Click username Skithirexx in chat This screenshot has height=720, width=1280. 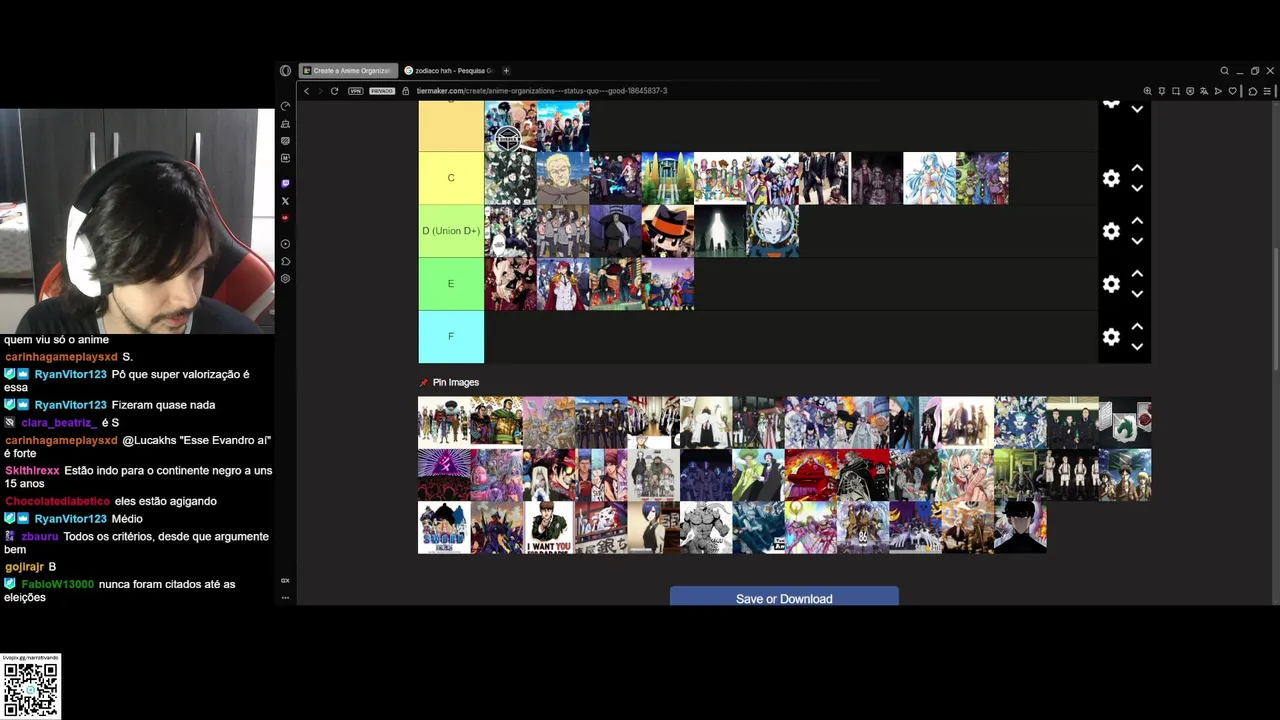click(x=32, y=471)
